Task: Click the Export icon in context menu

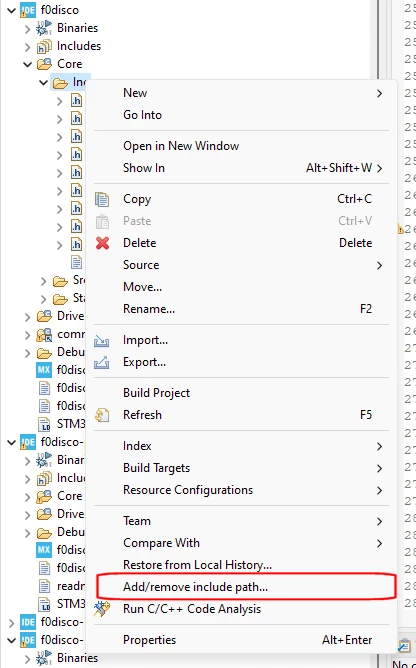Action: click(102, 363)
